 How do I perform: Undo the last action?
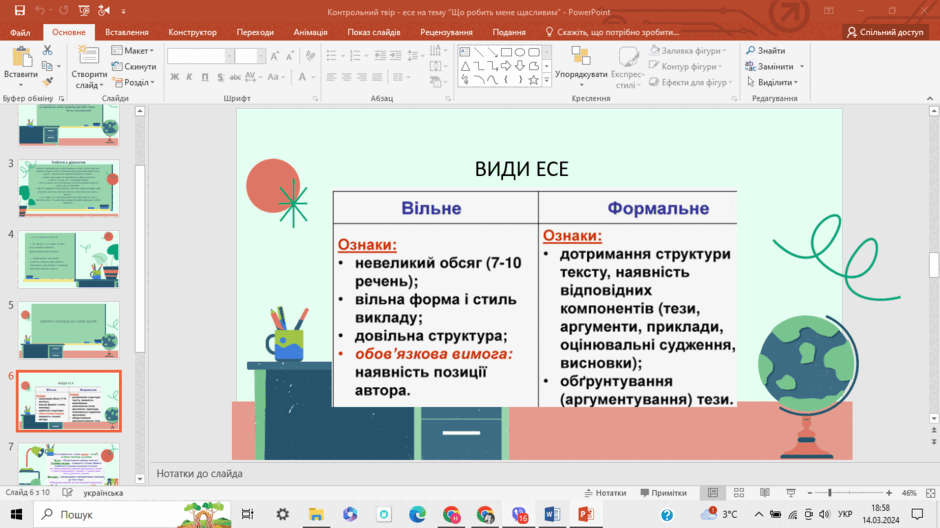pyautogui.click(x=40, y=11)
